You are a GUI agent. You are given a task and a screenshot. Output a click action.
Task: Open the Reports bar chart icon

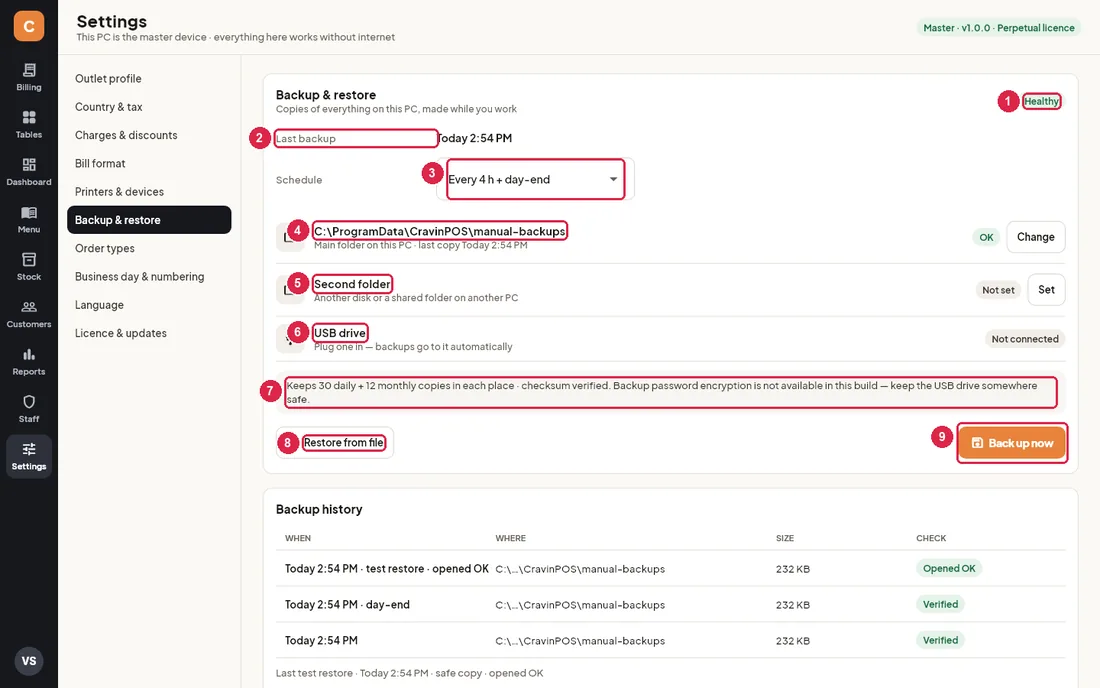(29, 354)
